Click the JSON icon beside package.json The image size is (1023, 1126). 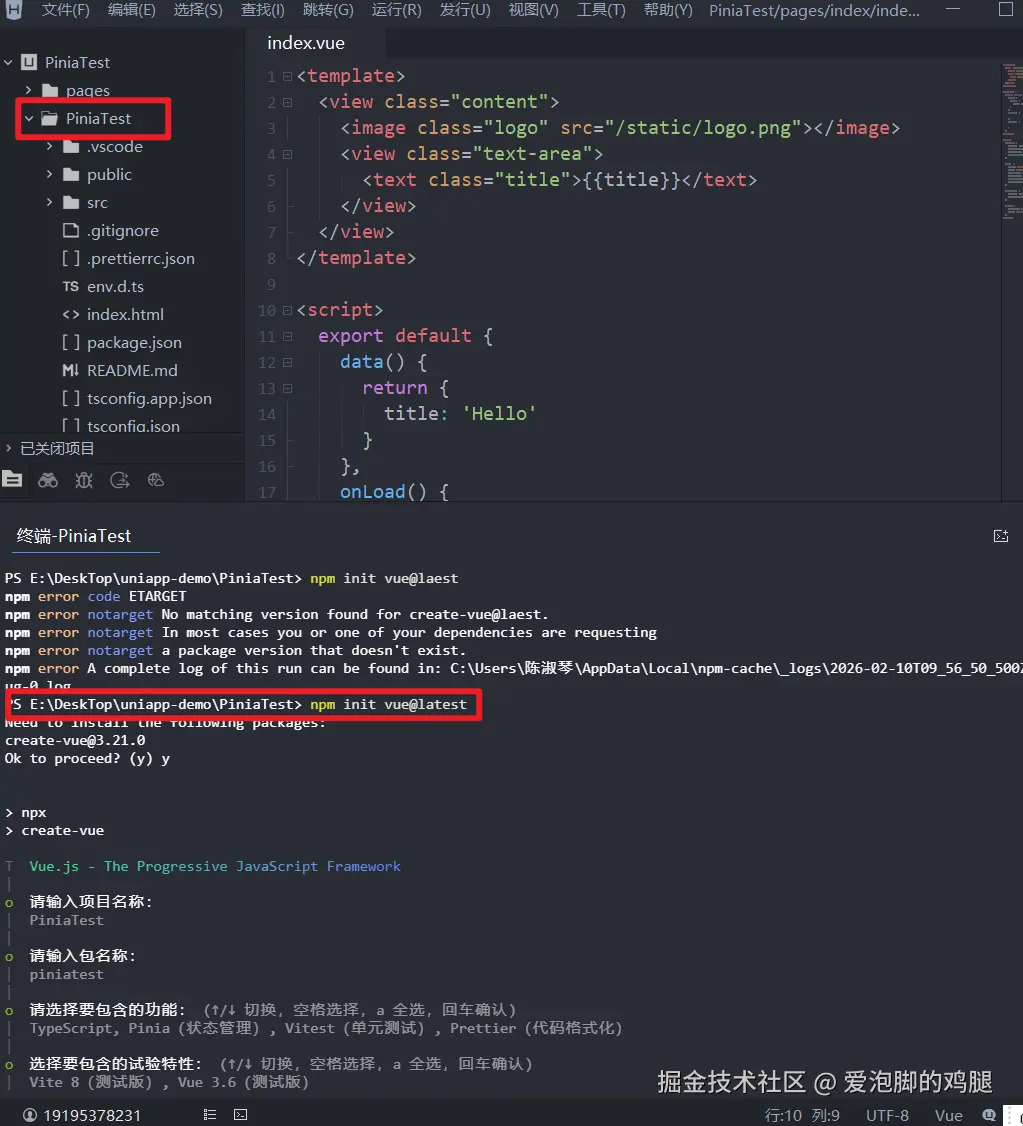click(70, 343)
